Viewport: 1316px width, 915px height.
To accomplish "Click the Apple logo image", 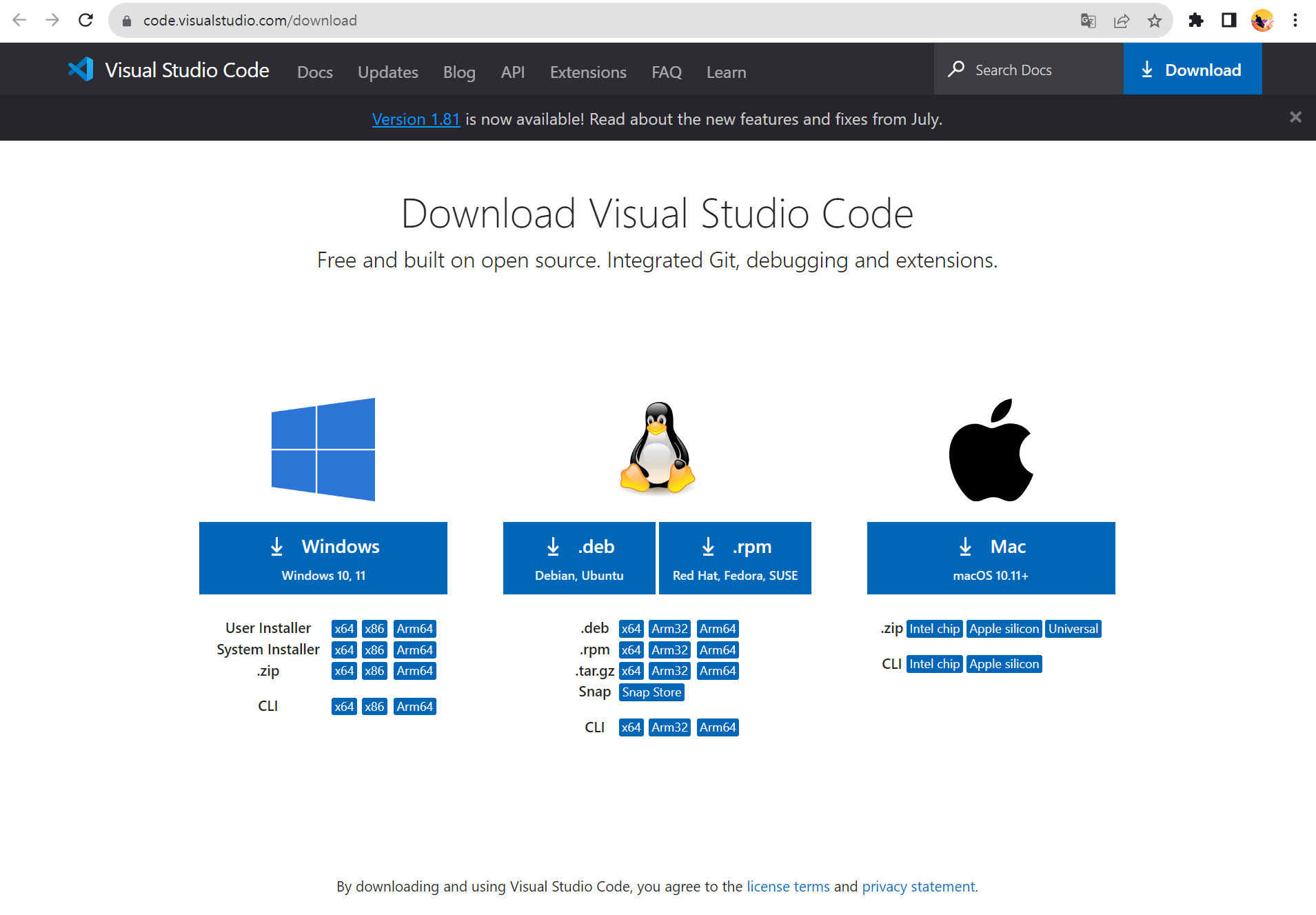I will [991, 450].
